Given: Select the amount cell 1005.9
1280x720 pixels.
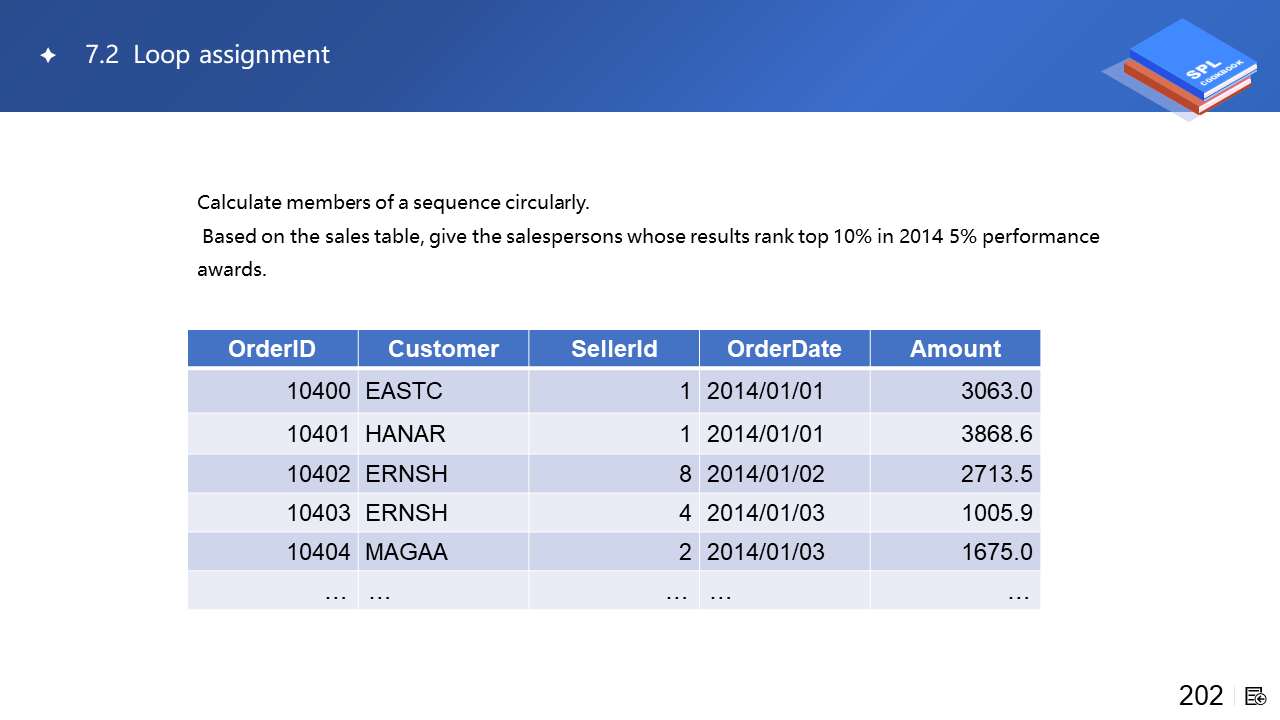Looking at the screenshot, I should coord(996,513).
